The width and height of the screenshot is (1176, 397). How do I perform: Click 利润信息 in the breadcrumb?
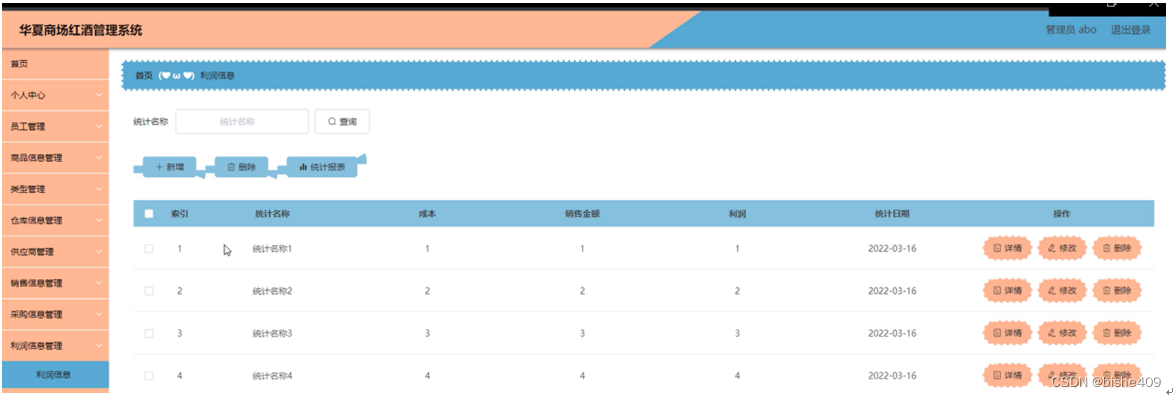(218, 76)
